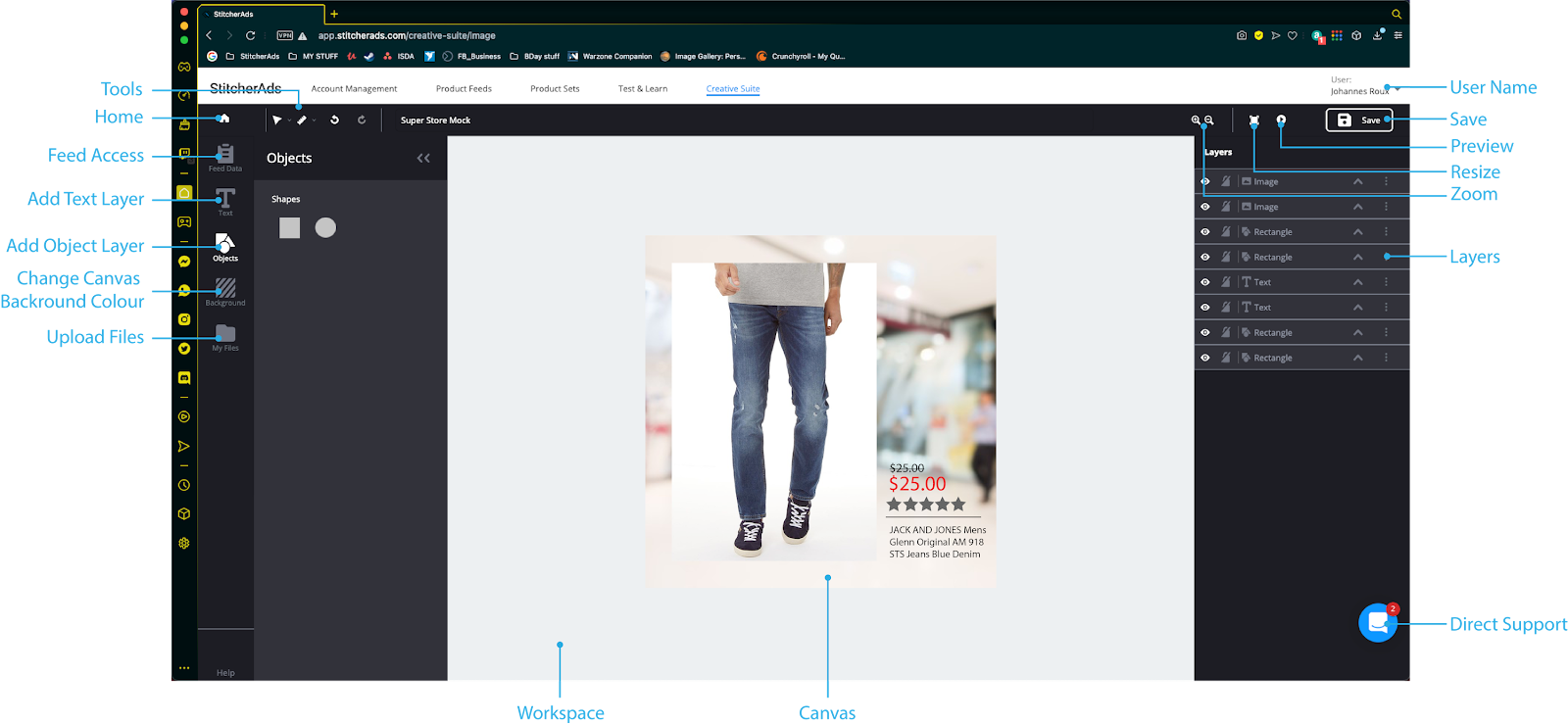The image size is (1568, 724).
Task: Hide the second Text layer
Action: (x=1205, y=308)
